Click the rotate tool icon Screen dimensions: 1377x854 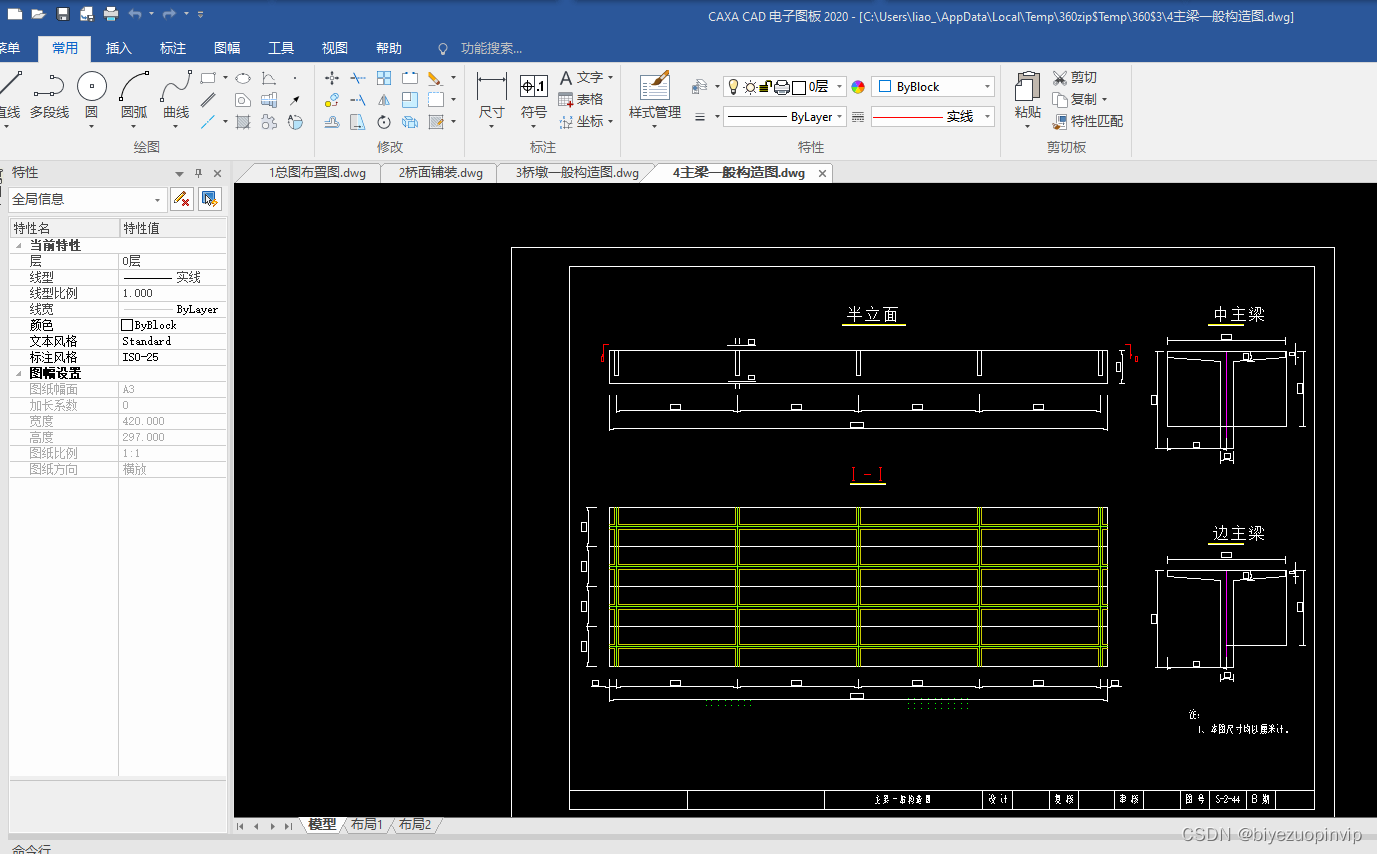pos(384,122)
